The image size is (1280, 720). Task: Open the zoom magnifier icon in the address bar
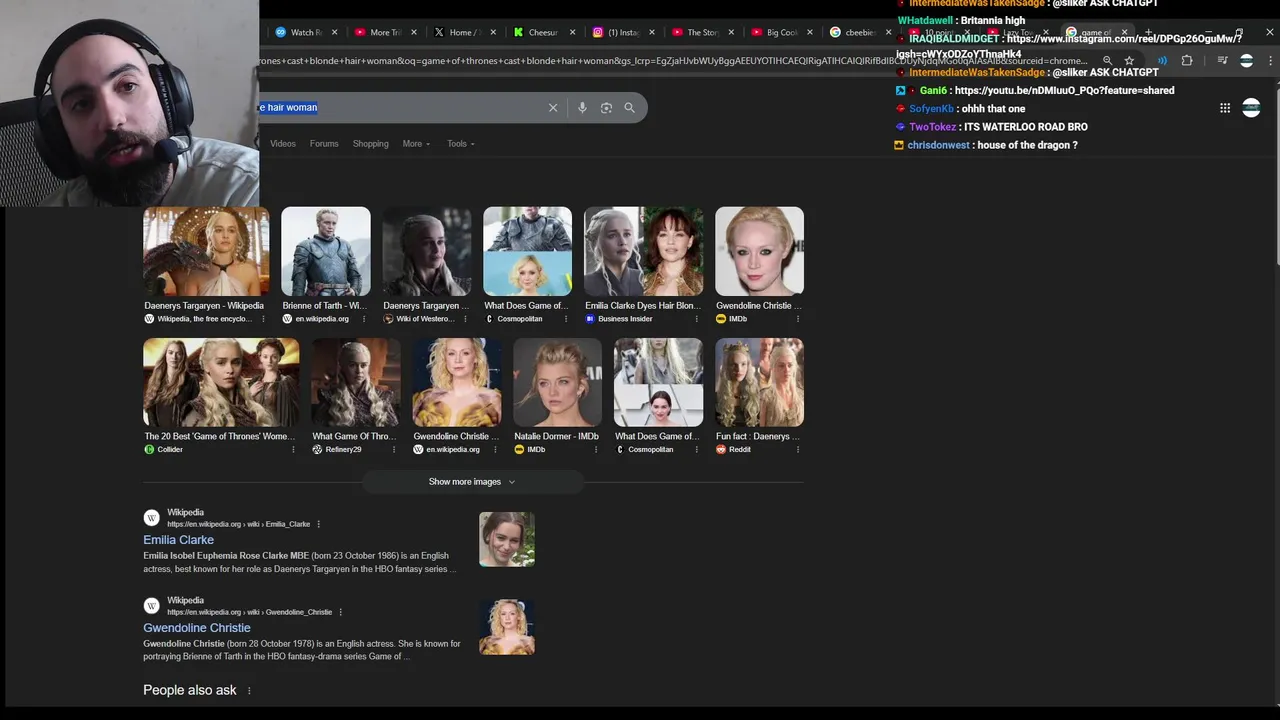tap(1107, 61)
